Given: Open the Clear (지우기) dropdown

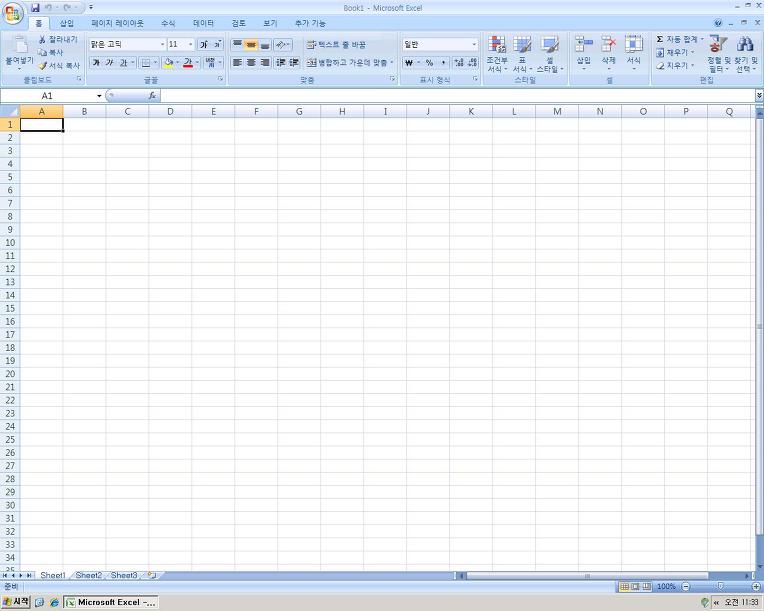Looking at the screenshot, I should pyautogui.click(x=675, y=65).
